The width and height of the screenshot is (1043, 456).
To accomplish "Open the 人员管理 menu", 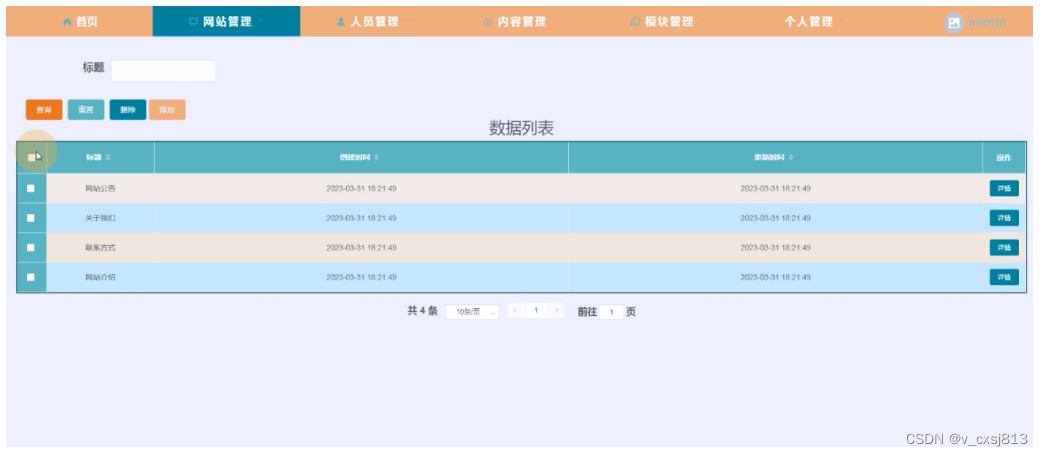I will [373, 21].
